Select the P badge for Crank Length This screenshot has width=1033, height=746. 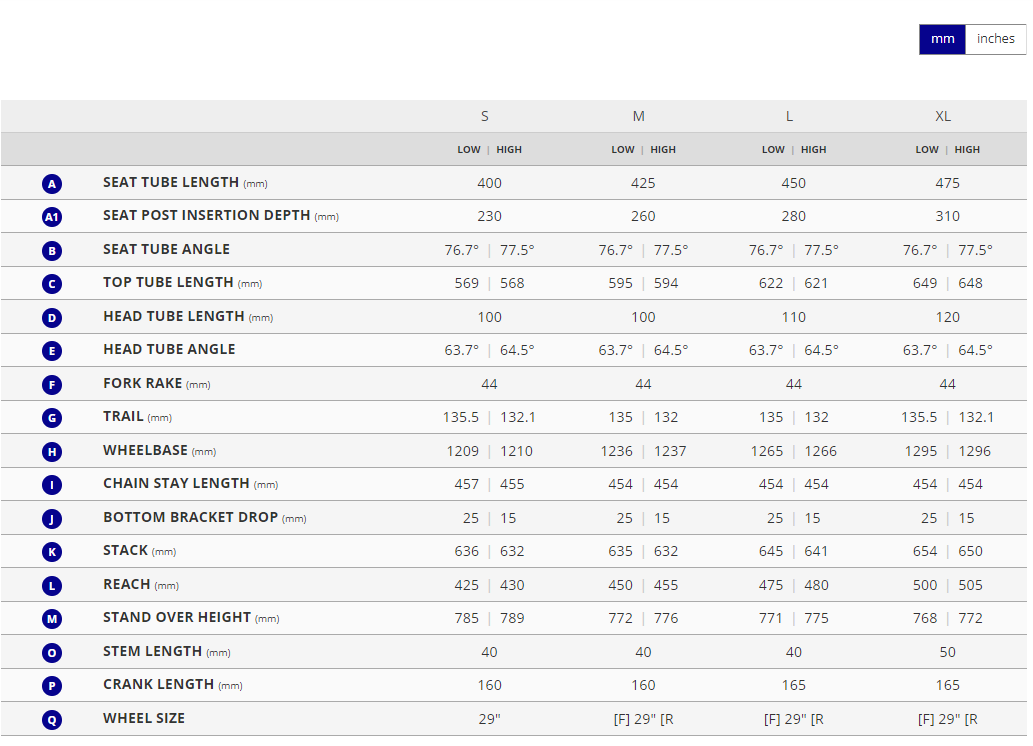tap(52, 685)
